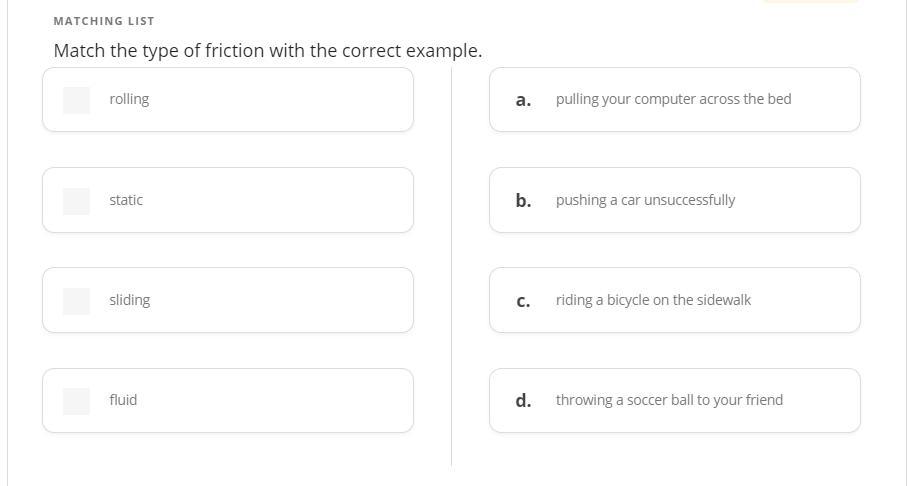Click the letter b. option marker
Viewport: 907px width, 486px height.
pyautogui.click(x=523, y=200)
